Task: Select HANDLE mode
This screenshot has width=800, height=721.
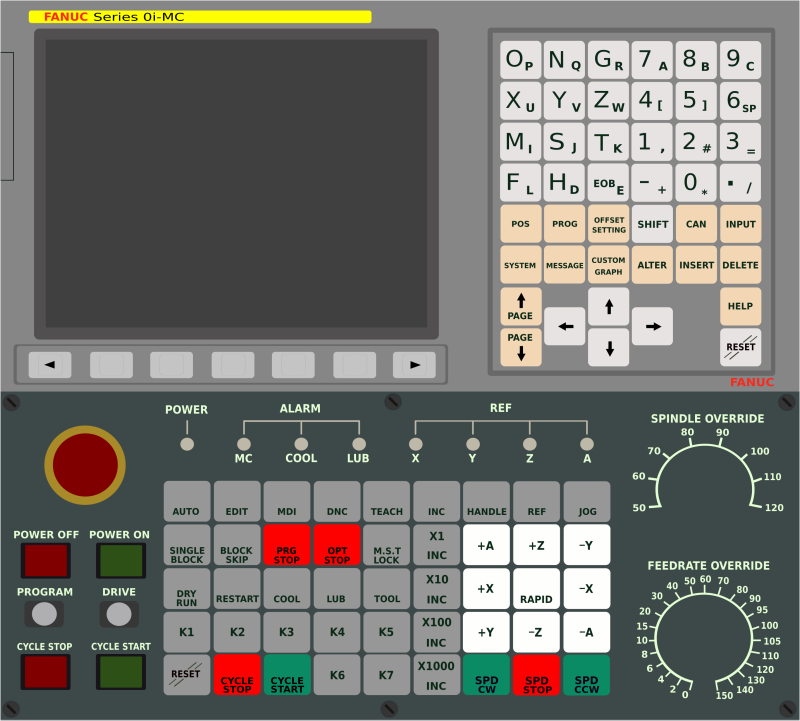Action: [486, 501]
